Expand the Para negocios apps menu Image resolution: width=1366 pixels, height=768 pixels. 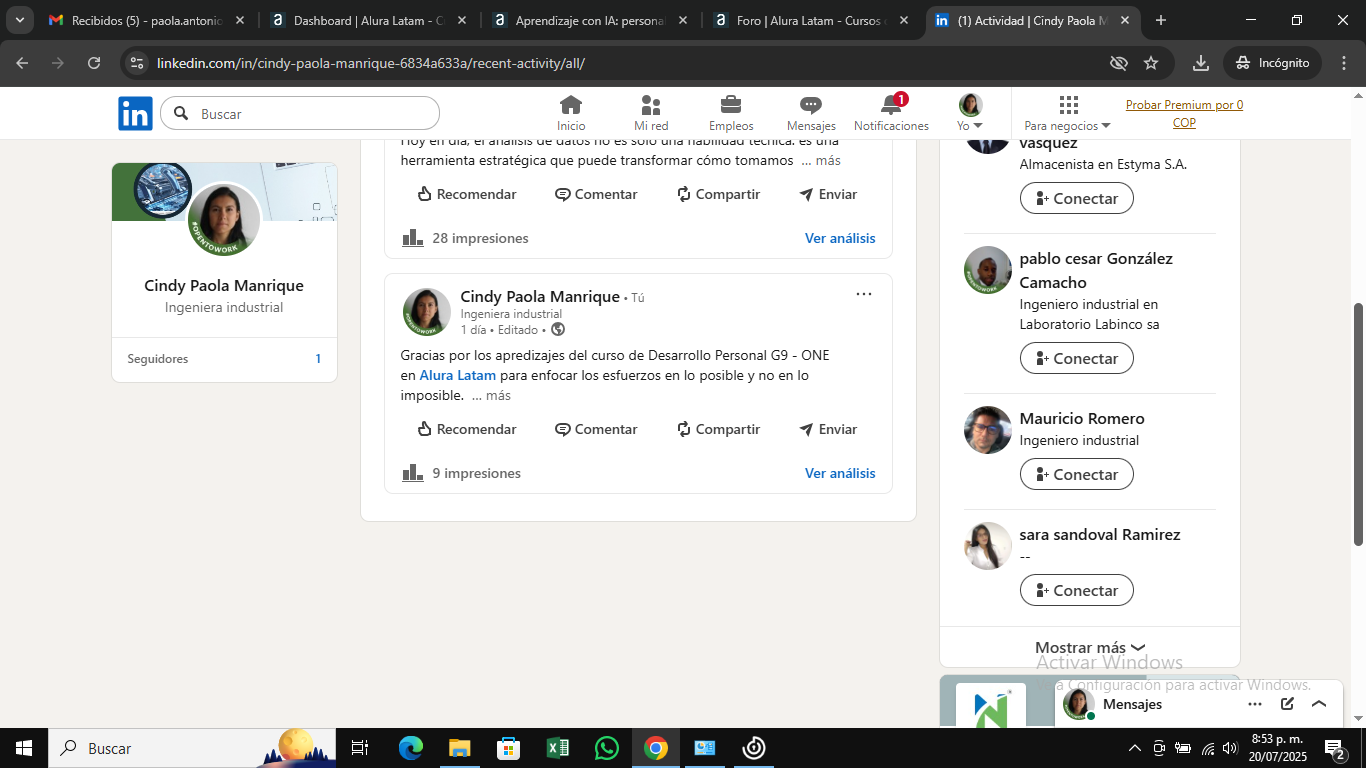point(1067,113)
